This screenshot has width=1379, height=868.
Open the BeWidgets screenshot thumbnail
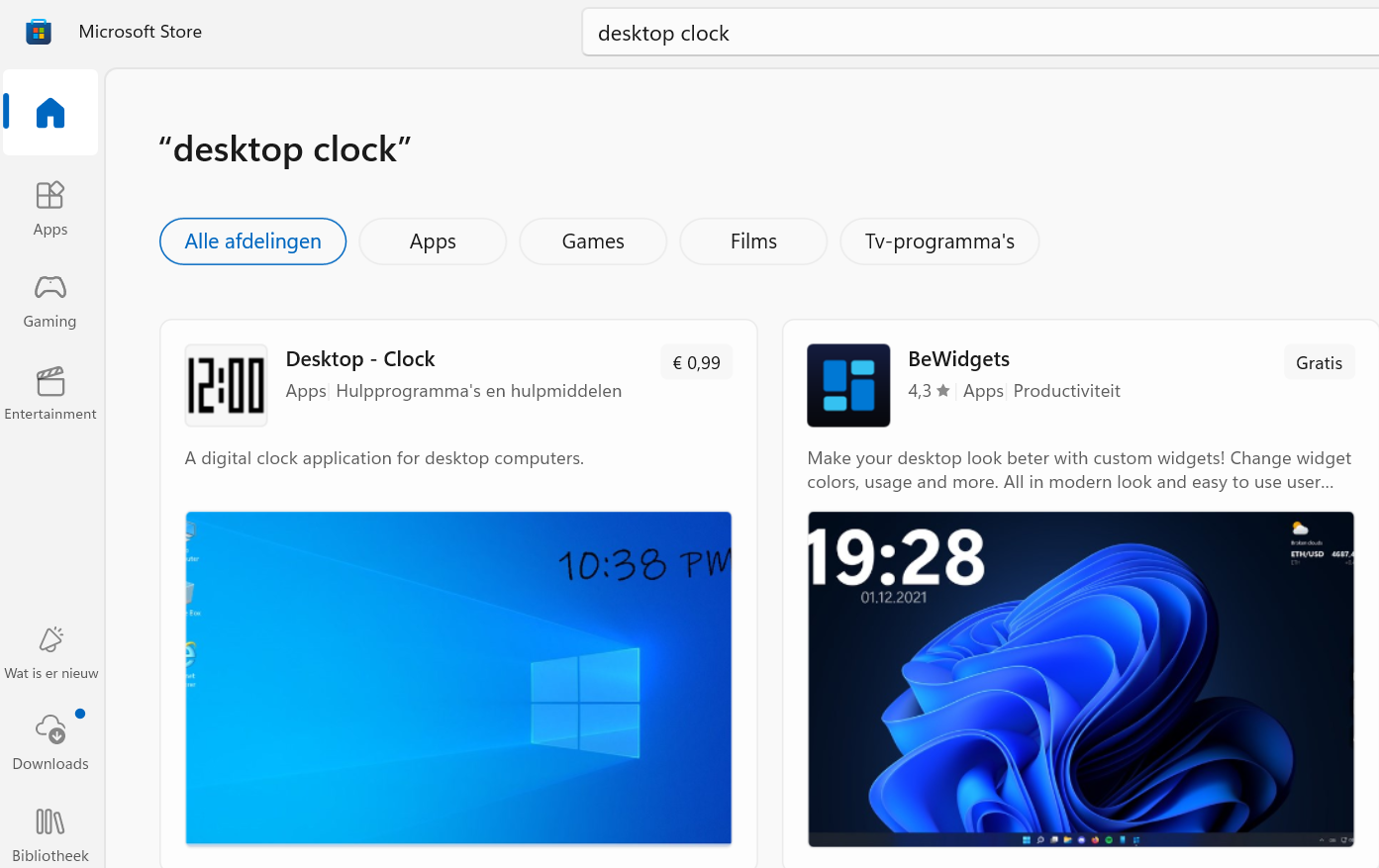coord(1080,679)
